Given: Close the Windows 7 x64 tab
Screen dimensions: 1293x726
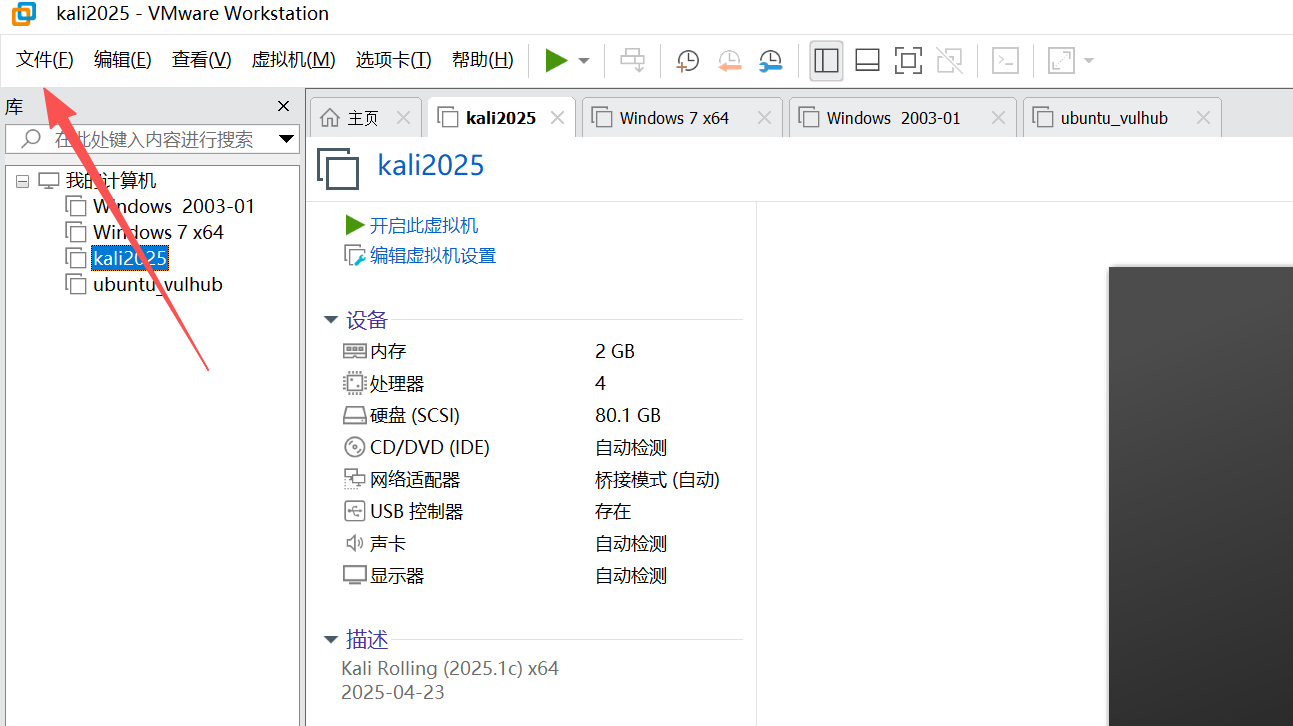Looking at the screenshot, I should (765, 118).
